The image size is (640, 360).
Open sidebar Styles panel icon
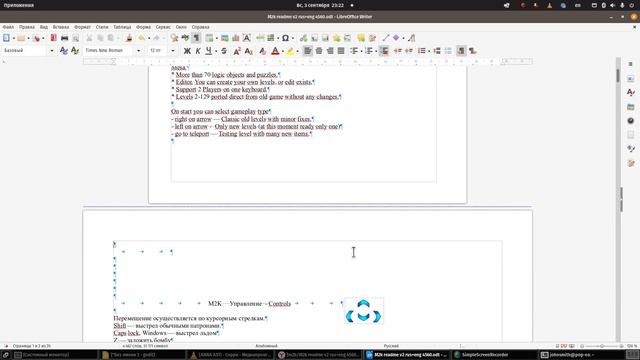tap(631, 92)
